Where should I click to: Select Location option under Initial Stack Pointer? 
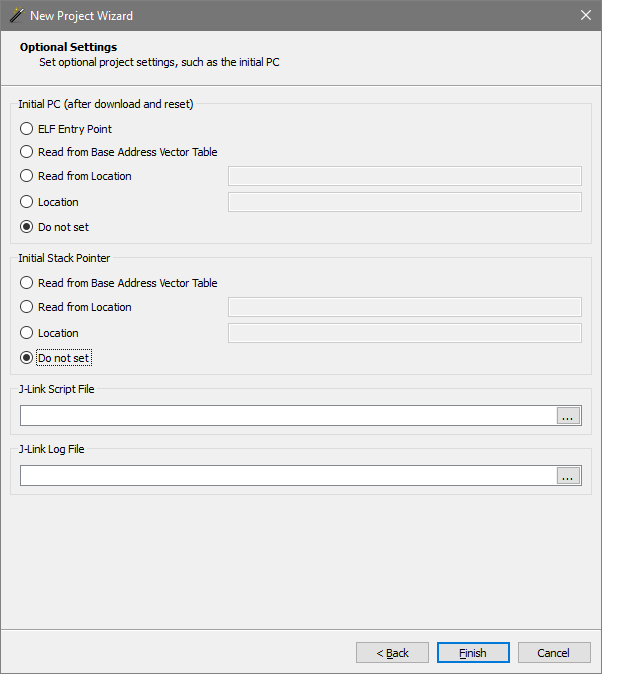(27, 333)
